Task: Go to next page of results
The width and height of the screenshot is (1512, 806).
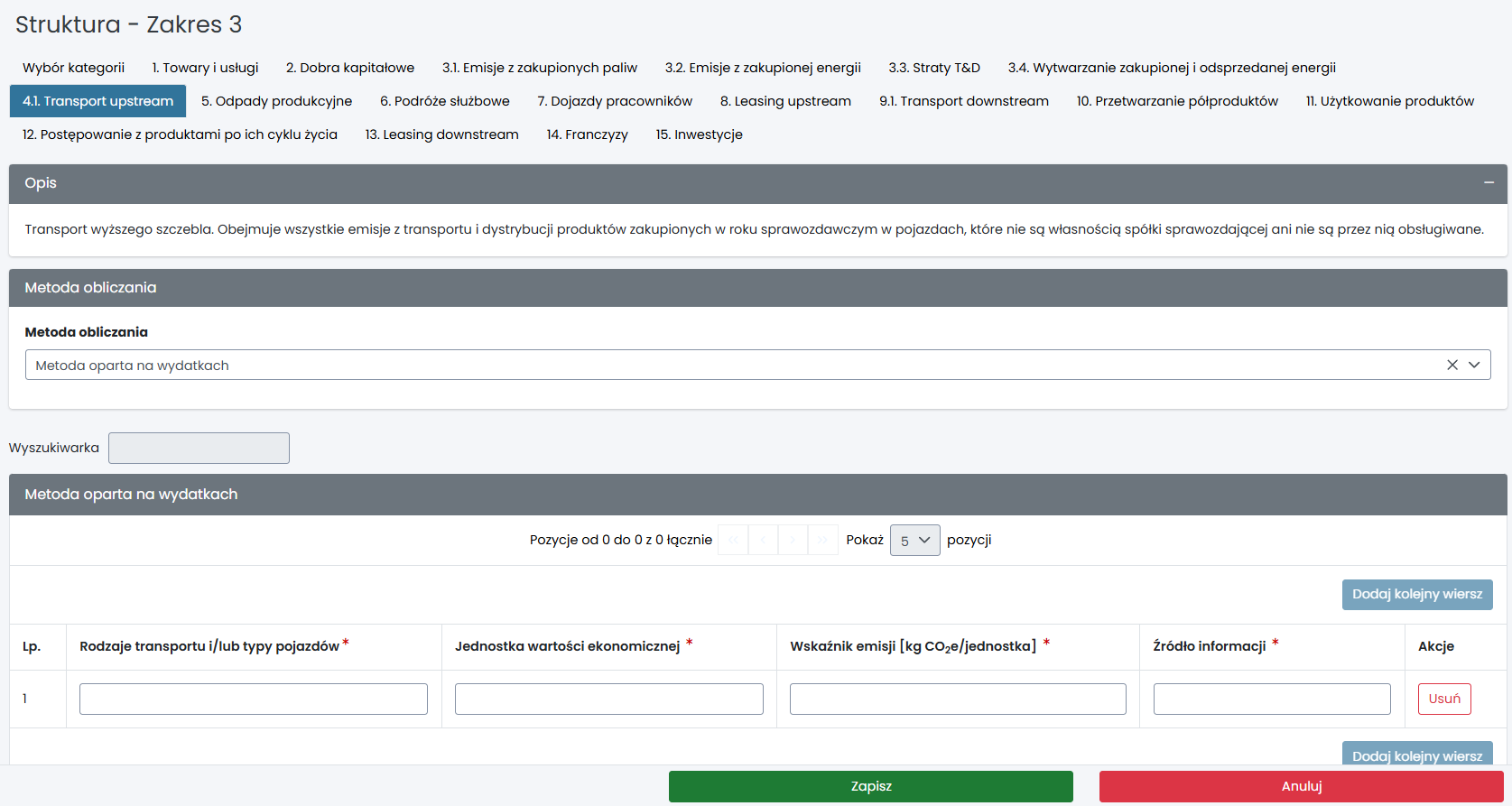Action: click(793, 540)
